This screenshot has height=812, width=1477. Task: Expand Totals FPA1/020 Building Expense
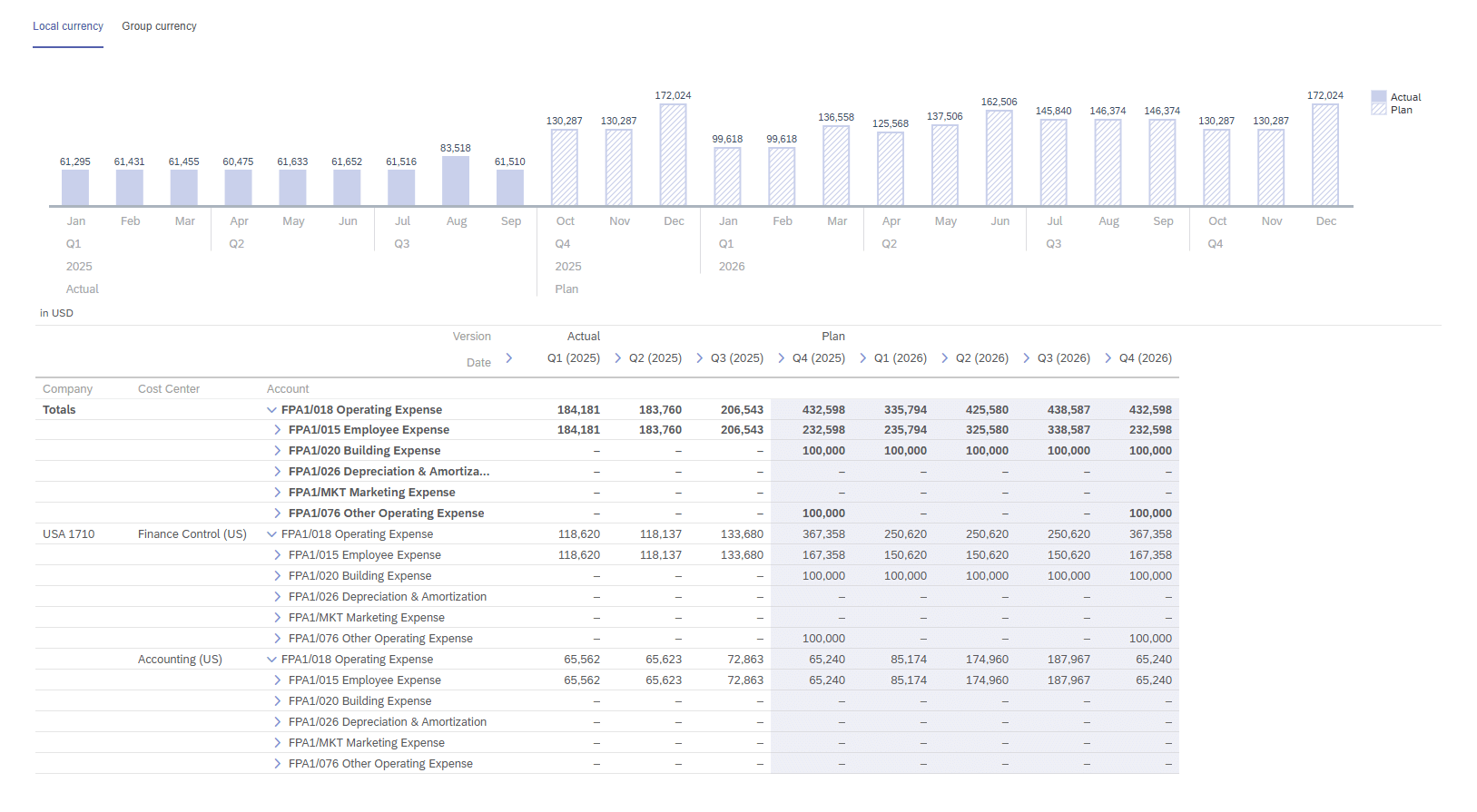pyautogui.click(x=278, y=451)
